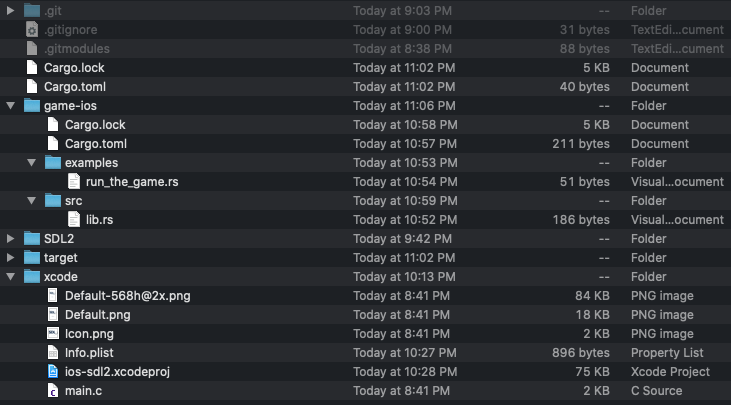Select the top-level Cargo.toml file name

74,87
